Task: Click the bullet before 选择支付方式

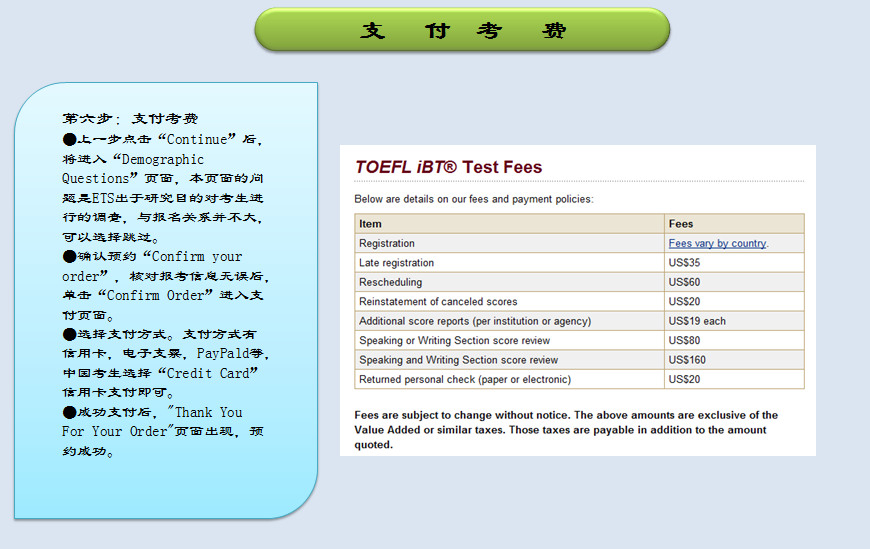Action: (x=69, y=334)
